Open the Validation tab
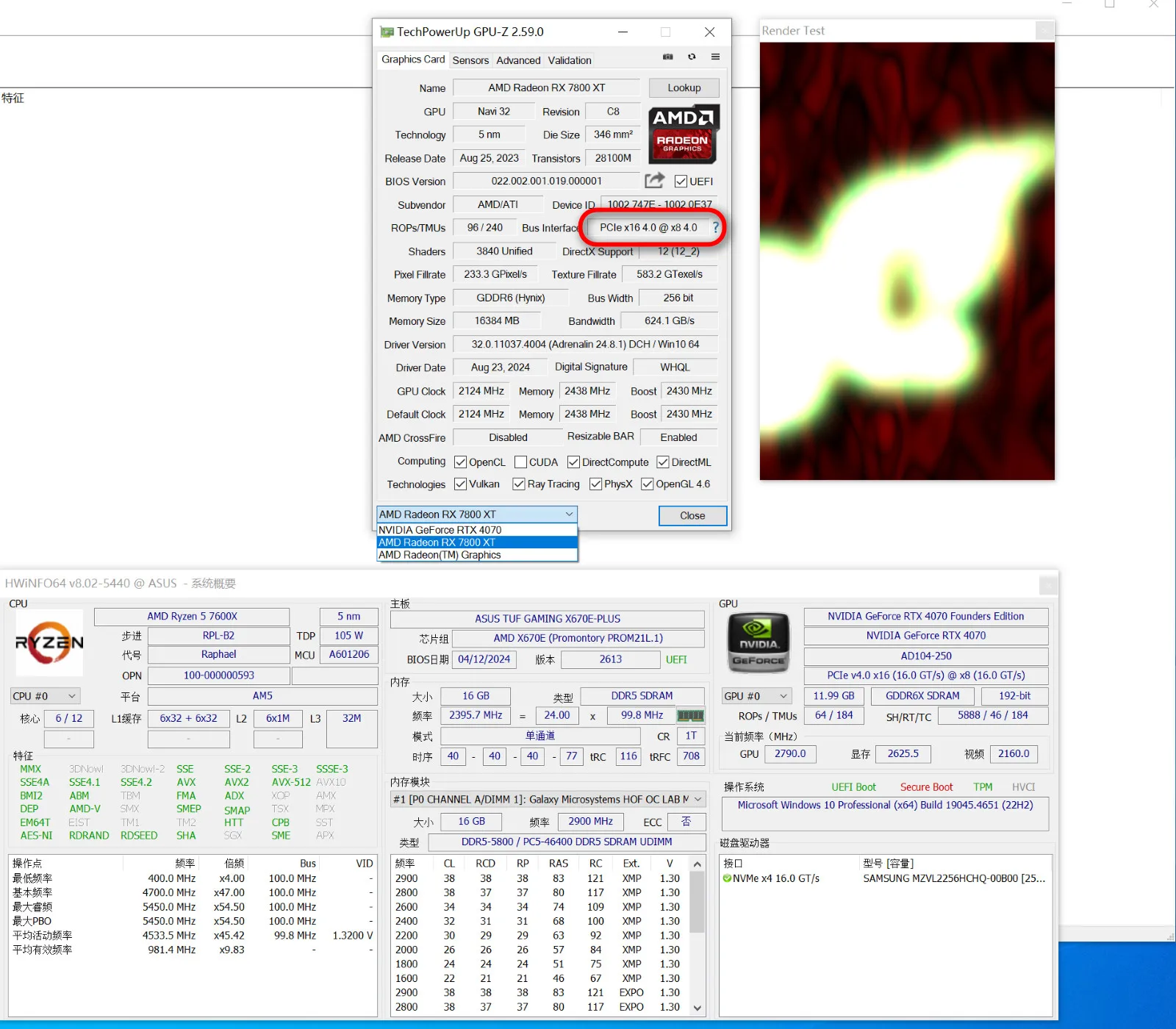The image size is (1176, 1029). pyautogui.click(x=569, y=60)
